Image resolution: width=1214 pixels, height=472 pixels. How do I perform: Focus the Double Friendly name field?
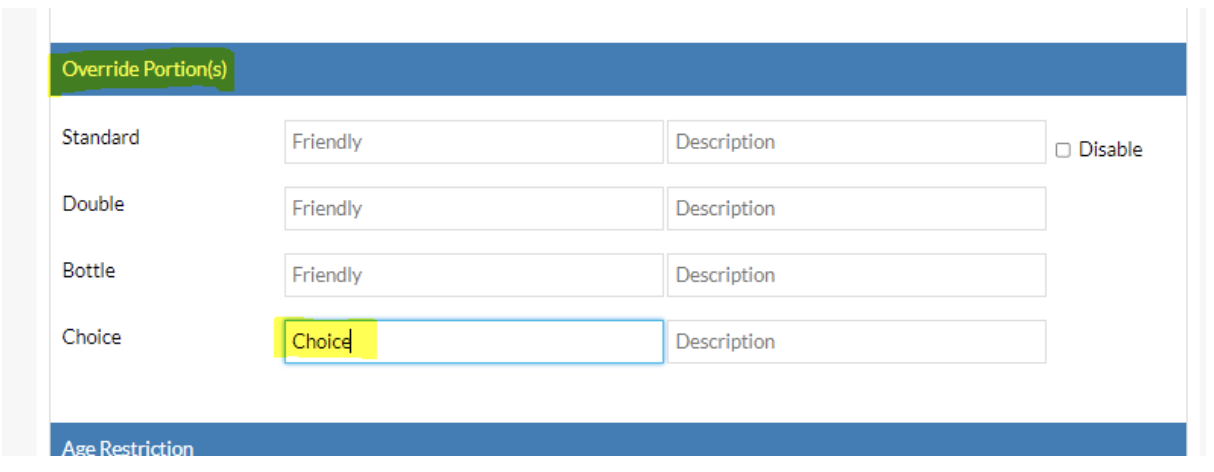click(x=473, y=209)
